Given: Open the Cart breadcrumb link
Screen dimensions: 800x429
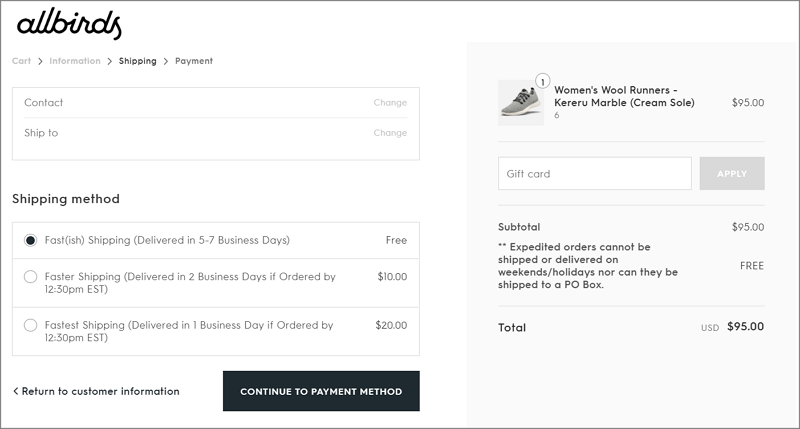Looking at the screenshot, I should (21, 61).
